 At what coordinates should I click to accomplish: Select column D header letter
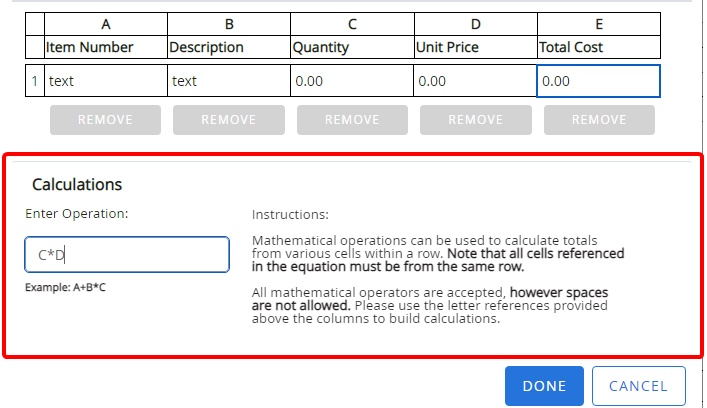[x=474, y=24]
